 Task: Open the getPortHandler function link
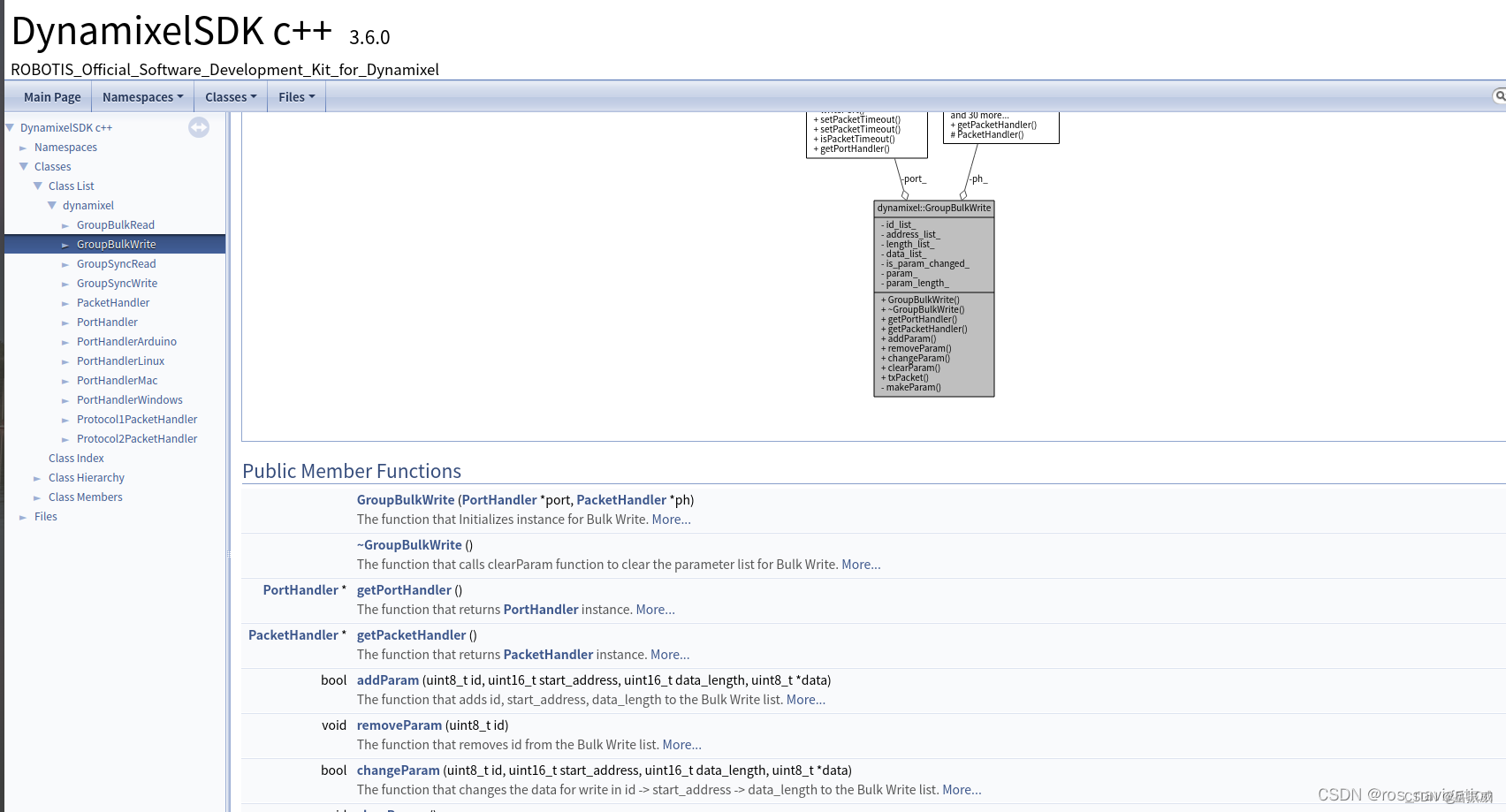[x=404, y=590]
